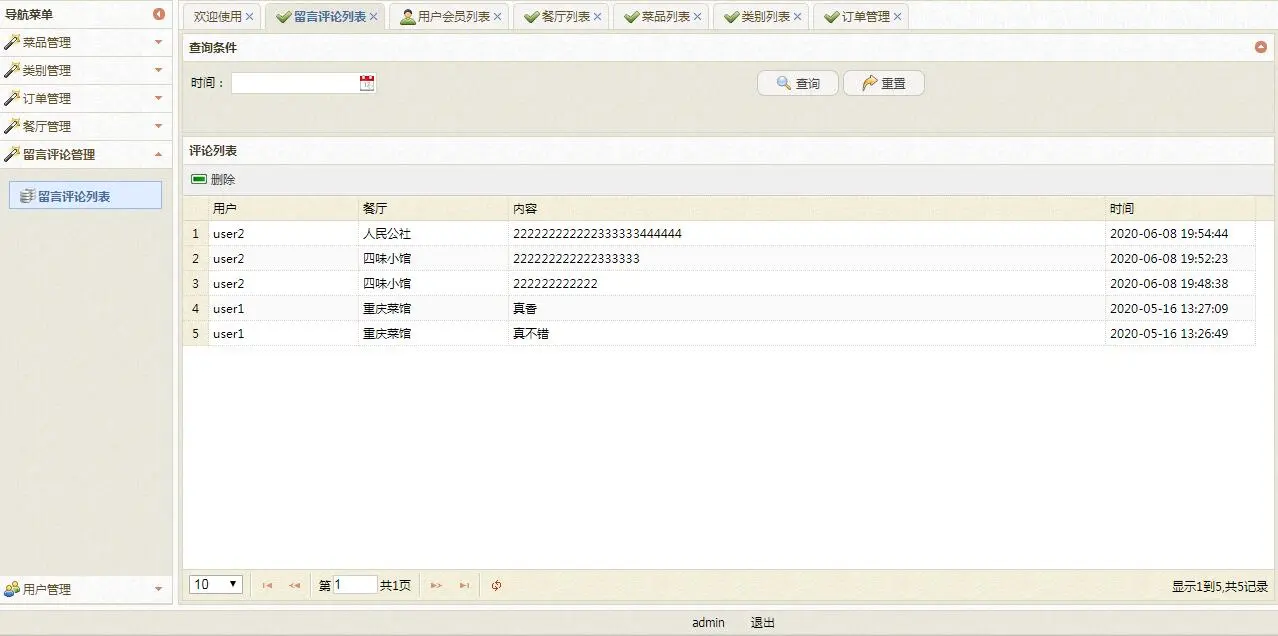Screen dimensions: 1278x636
Task: Click the 查询 search button
Action: tap(798, 83)
